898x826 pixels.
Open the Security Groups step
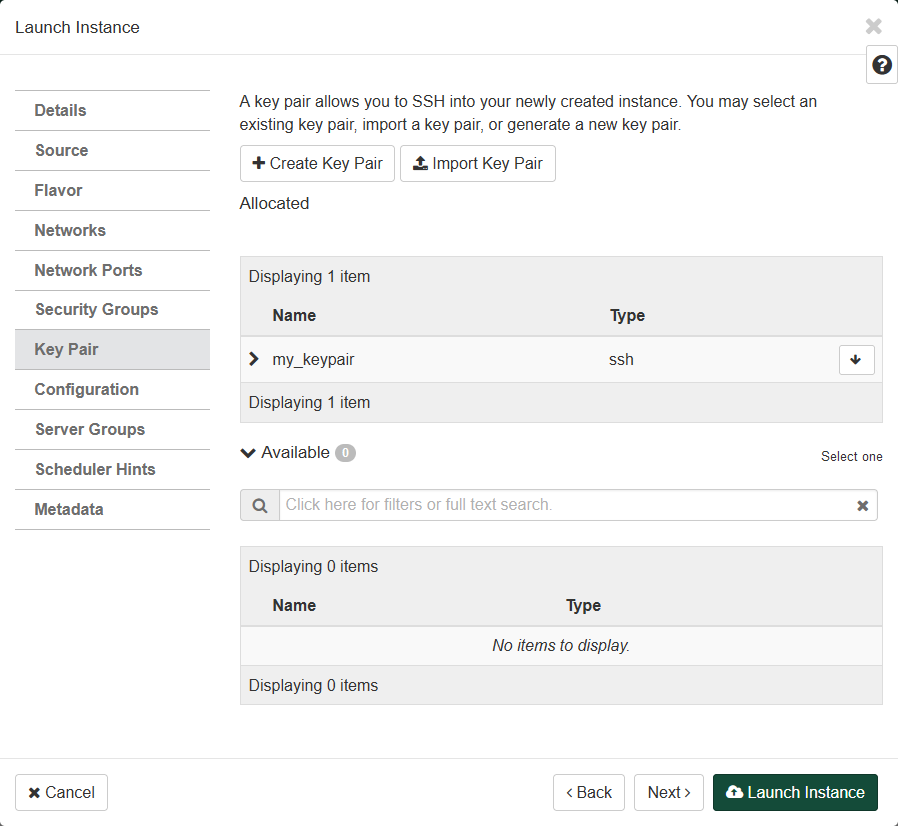(x=97, y=310)
